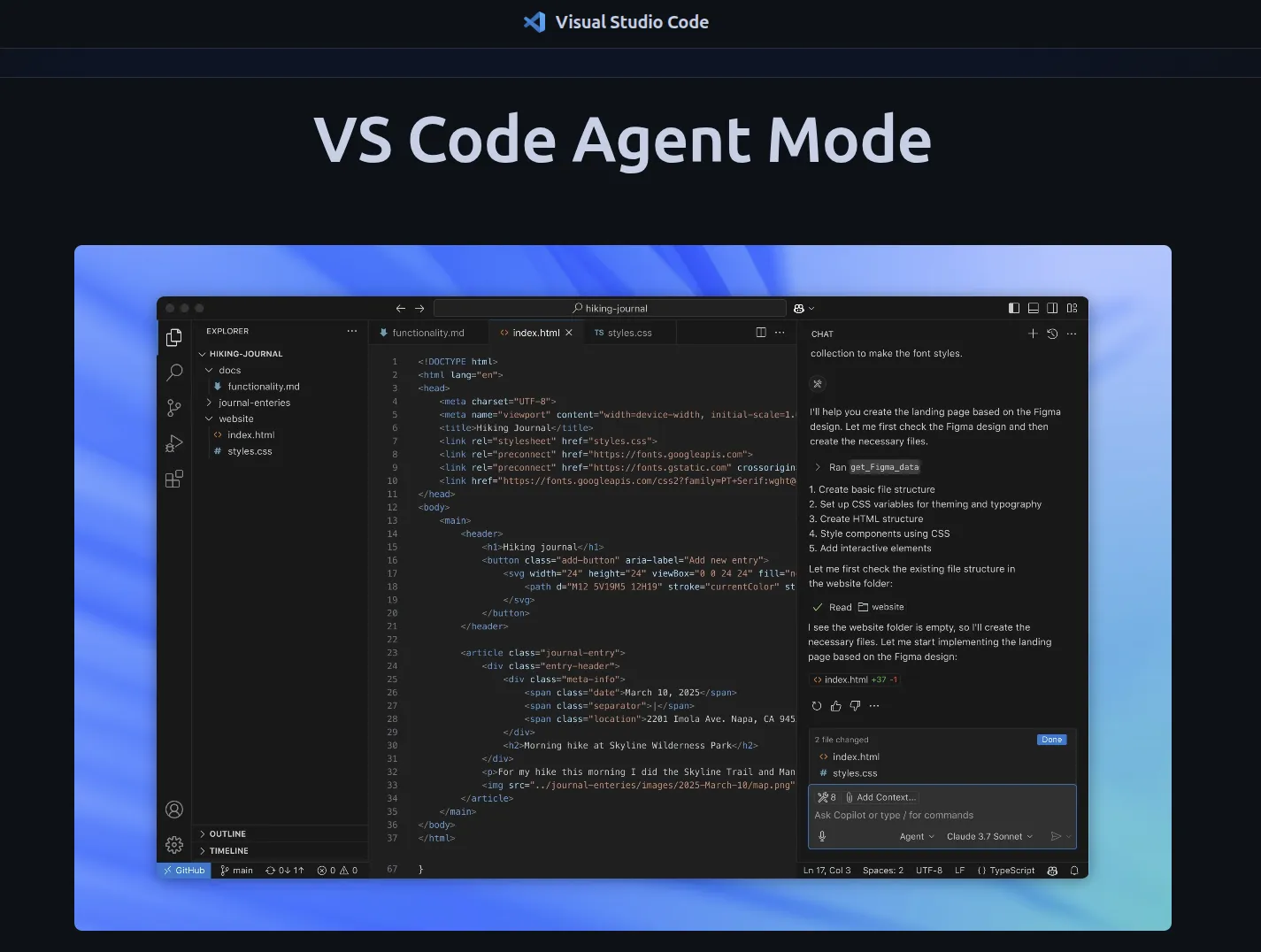Viewport: 1261px width, 952px height.
Task: Open index.html in the explorer tree
Action: pyautogui.click(x=244, y=434)
